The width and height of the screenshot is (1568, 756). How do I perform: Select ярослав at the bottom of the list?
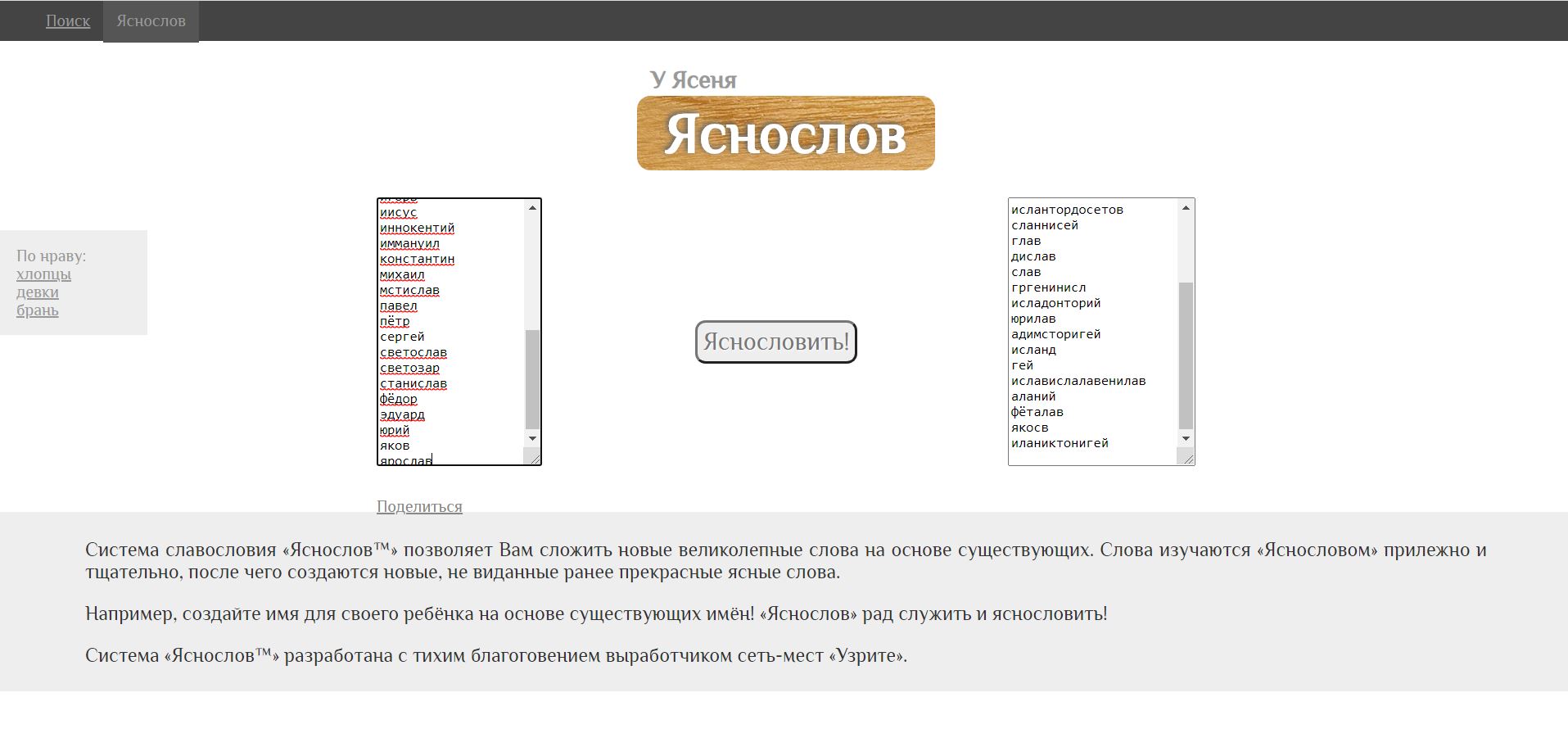pos(406,459)
